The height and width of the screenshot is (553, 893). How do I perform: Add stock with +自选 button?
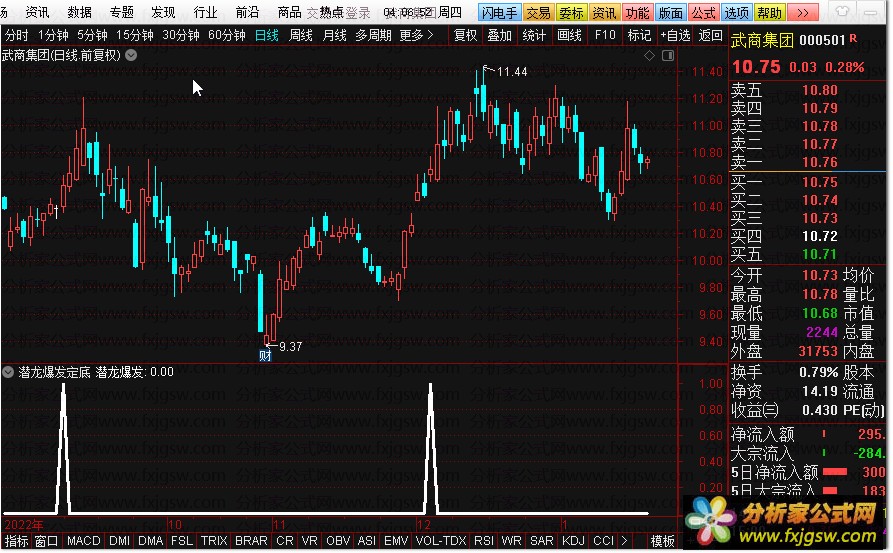click(675, 35)
